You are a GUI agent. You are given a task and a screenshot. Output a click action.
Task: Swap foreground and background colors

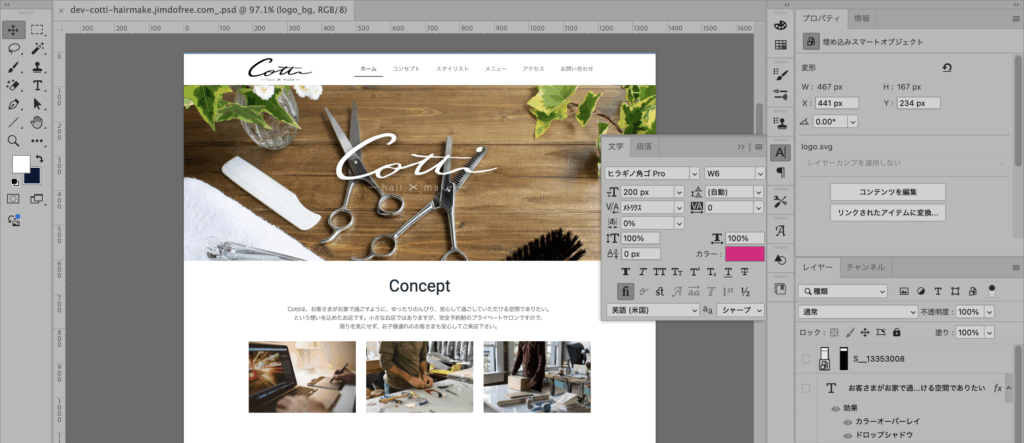point(38,158)
